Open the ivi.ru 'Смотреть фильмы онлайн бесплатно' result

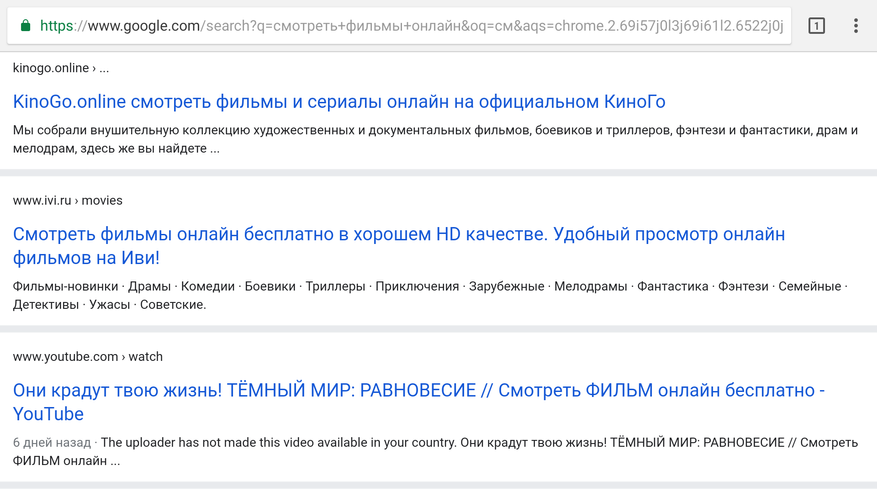point(399,246)
